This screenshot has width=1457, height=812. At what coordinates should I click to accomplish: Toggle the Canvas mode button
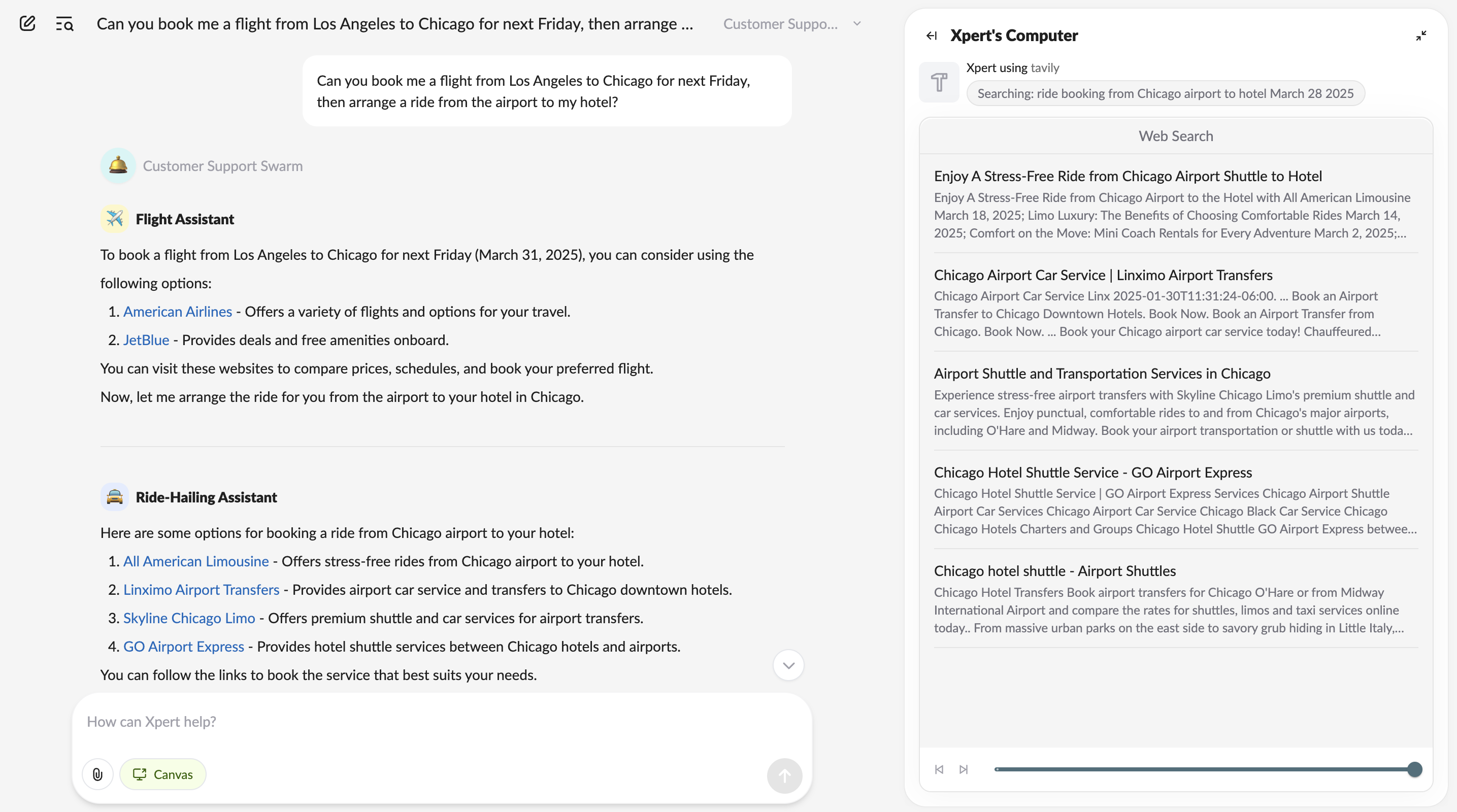click(x=163, y=774)
